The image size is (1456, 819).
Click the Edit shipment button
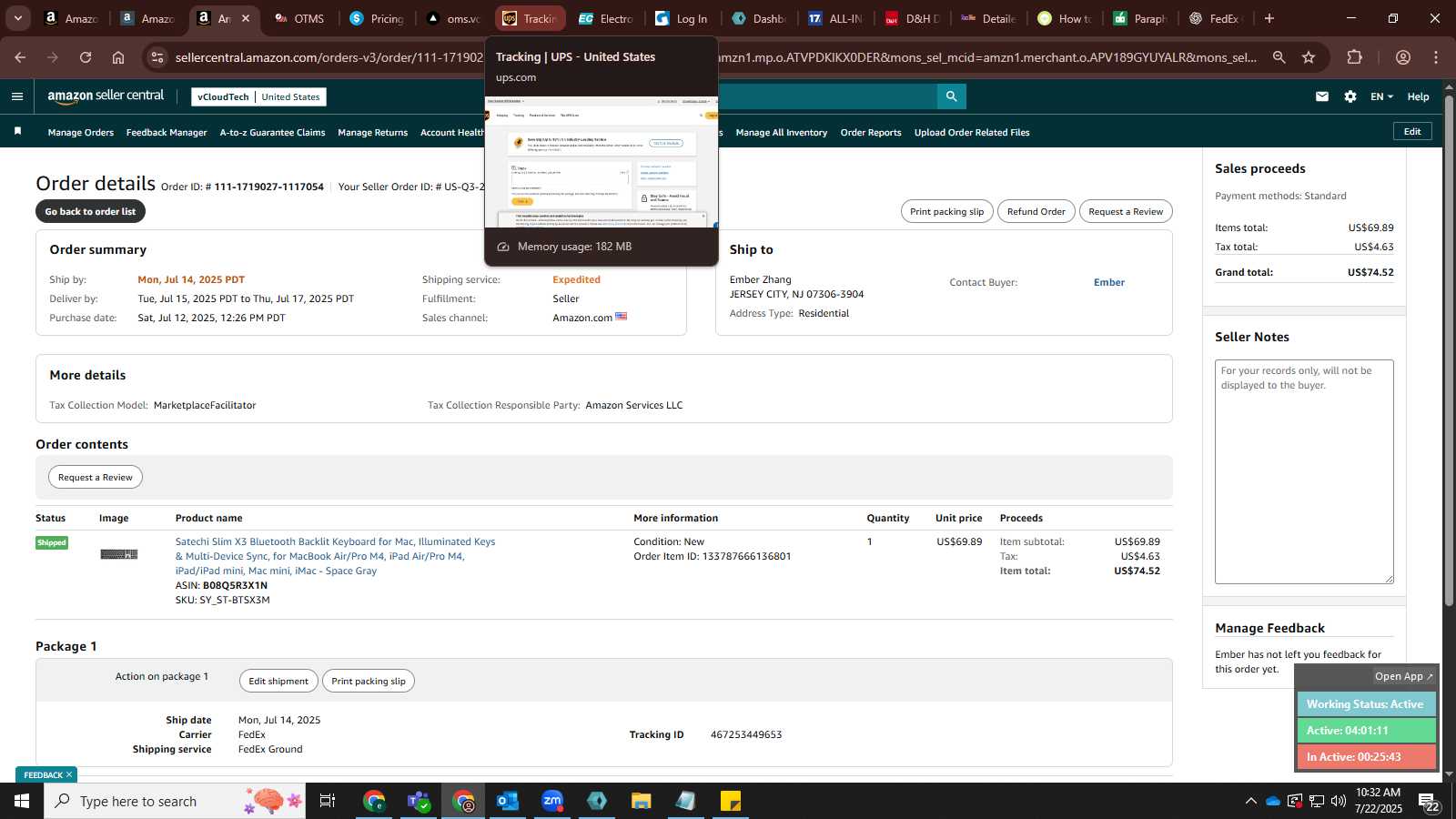pyautogui.click(x=278, y=681)
